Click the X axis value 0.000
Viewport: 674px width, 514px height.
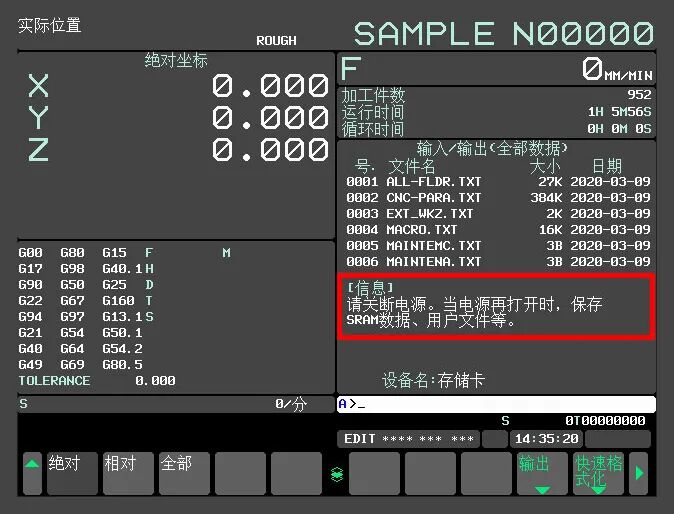270,86
